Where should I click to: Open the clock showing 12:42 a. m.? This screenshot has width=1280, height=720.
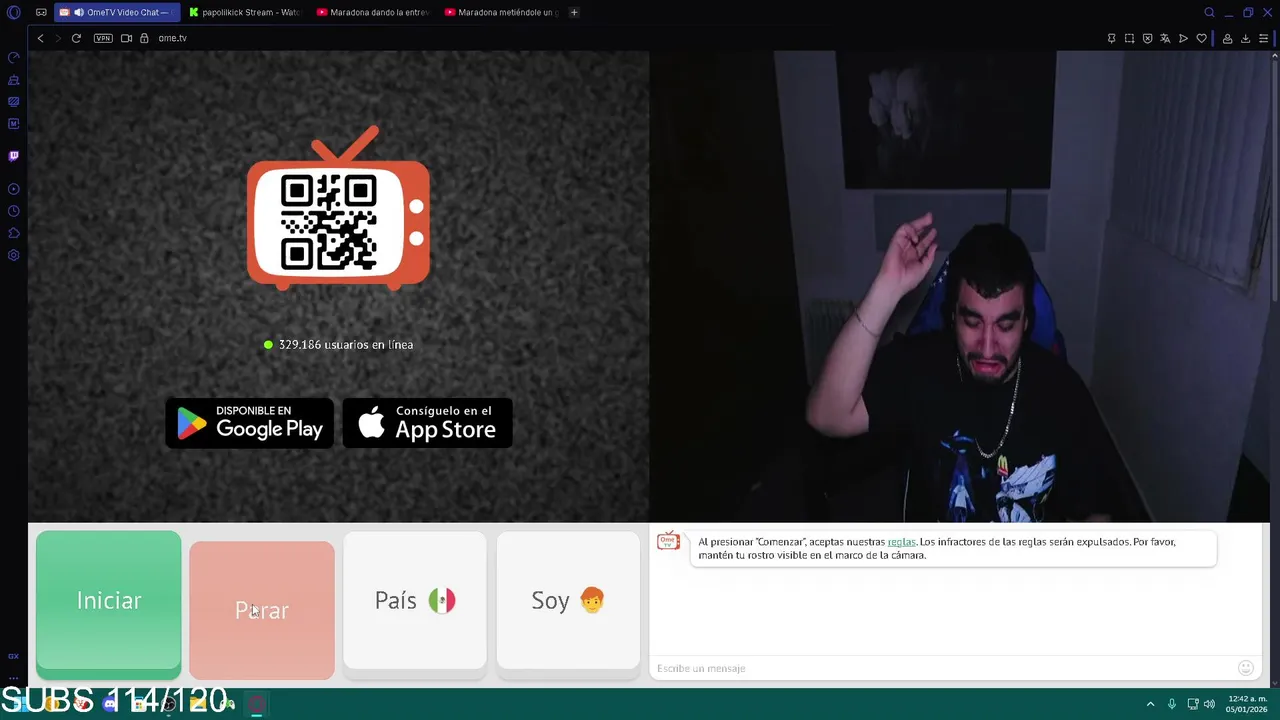pos(1247,704)
